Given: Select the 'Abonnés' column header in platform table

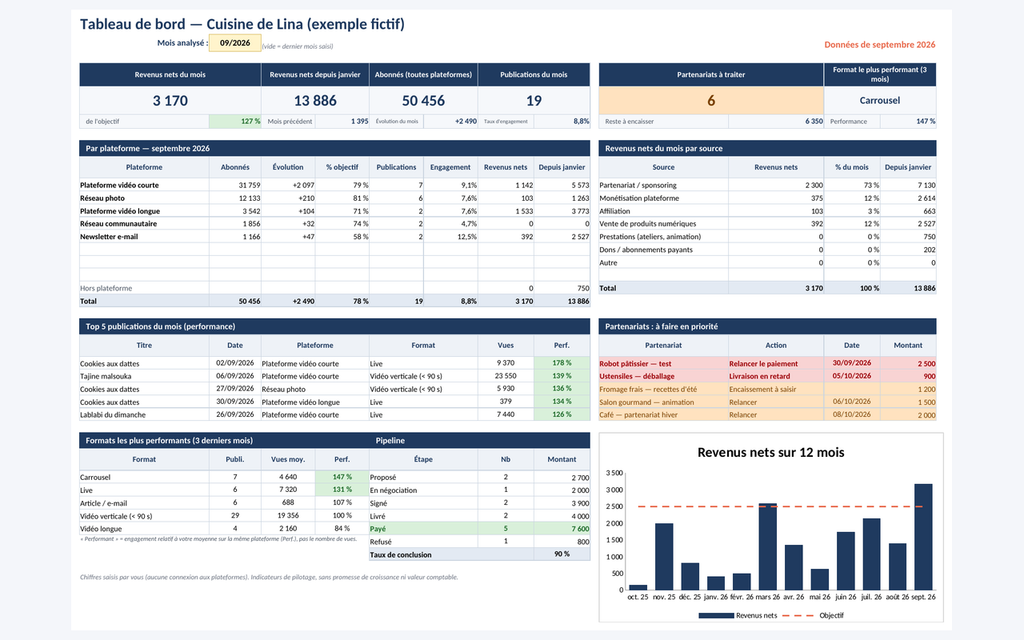Looking at the screenshot, I should [x=235, y=167].
